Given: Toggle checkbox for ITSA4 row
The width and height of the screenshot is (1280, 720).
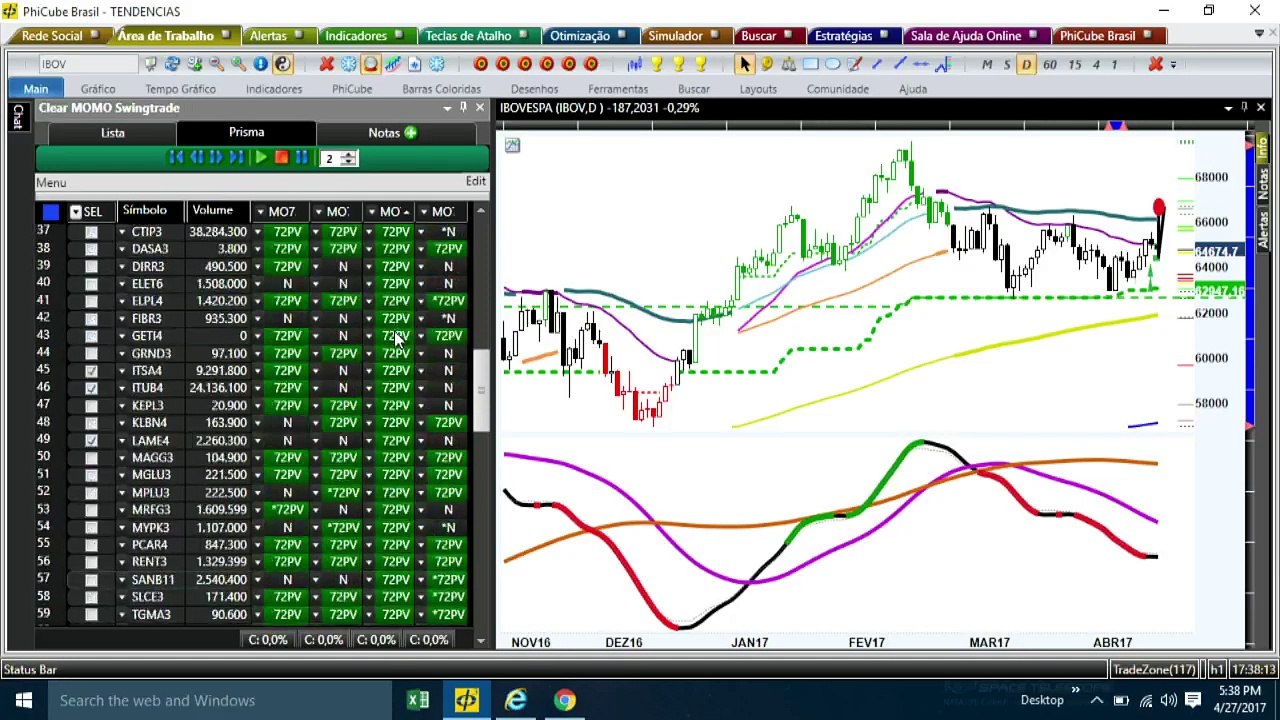Looking at the screenshot, I should tap(91, 371).
